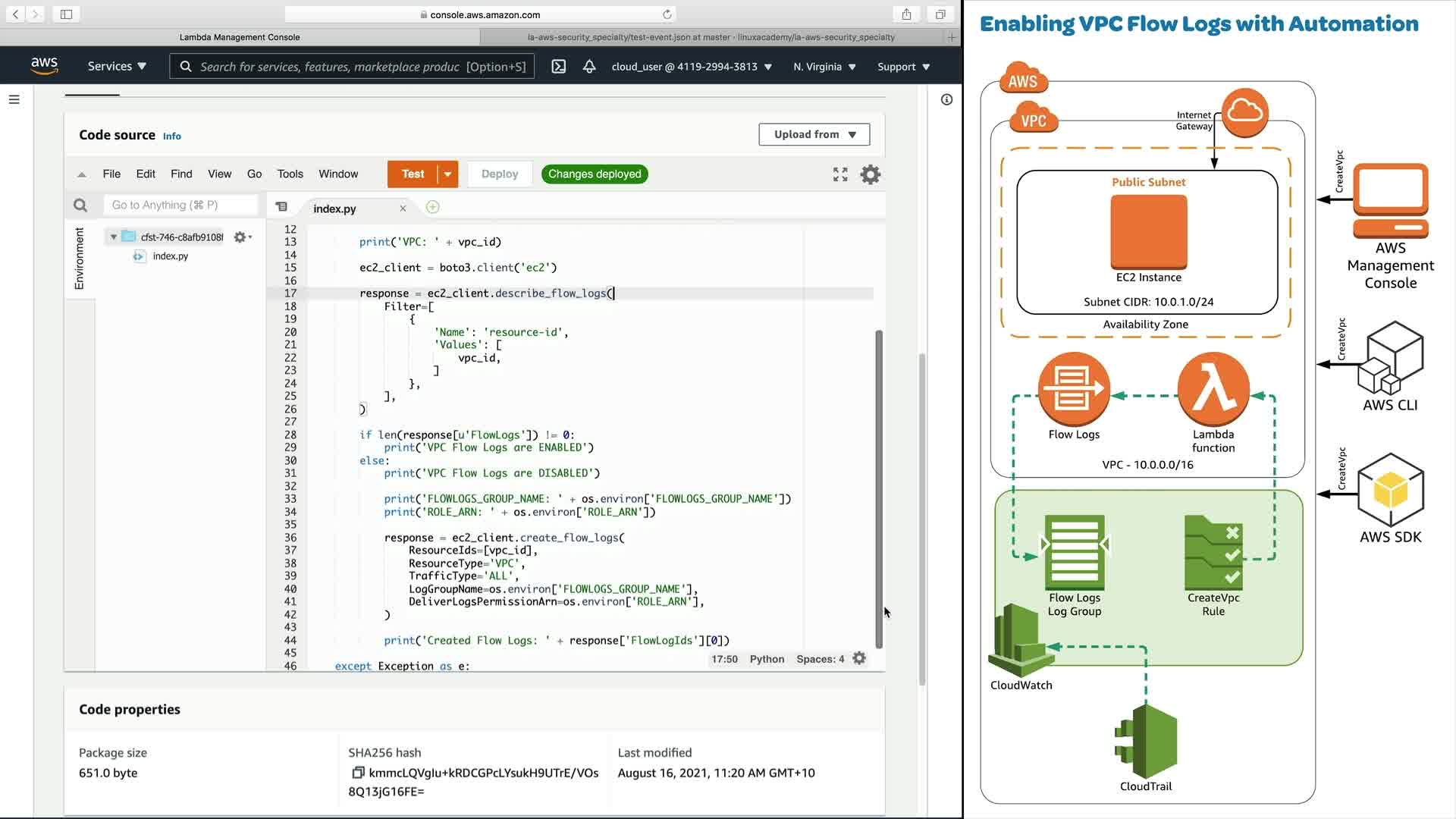Open the info panel icon
This screenshot has height=819, width=1456.
click(946, 99)
